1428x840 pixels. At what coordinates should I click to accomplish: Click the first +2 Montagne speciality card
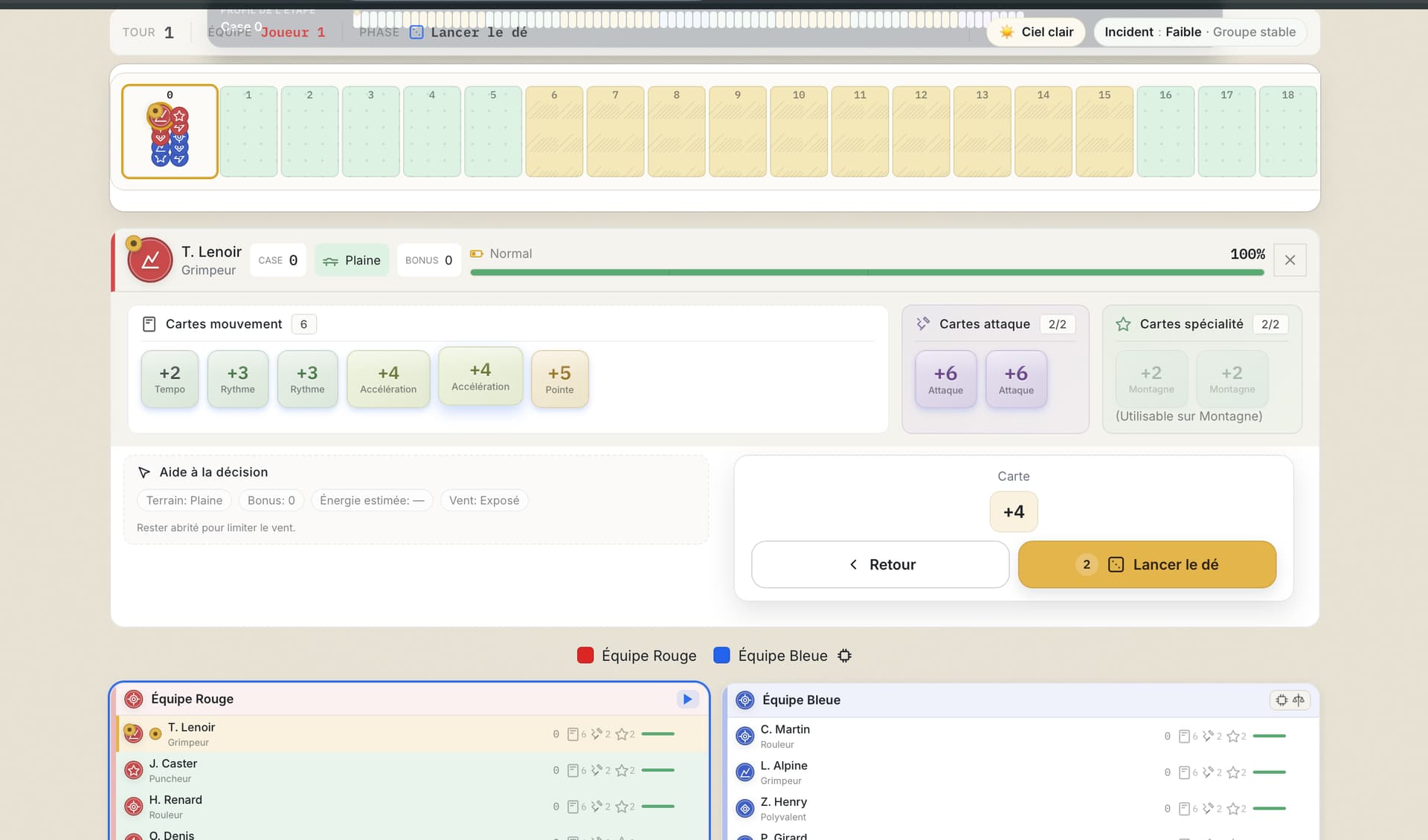[x=1151, y=379]
